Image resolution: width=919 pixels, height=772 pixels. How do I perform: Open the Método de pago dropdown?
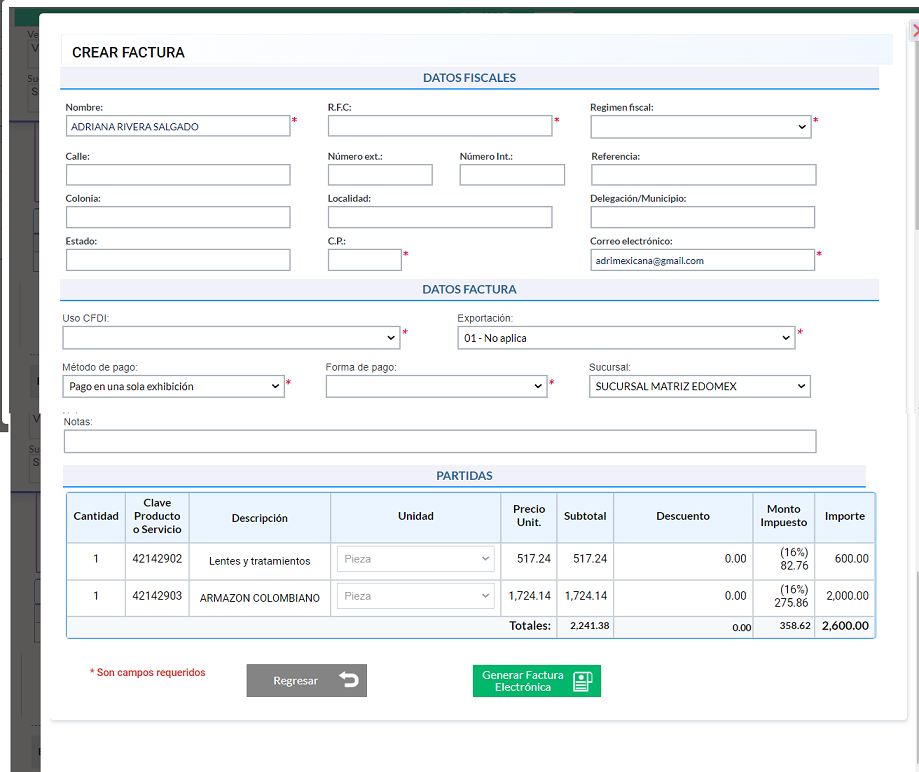pos(173,386)
